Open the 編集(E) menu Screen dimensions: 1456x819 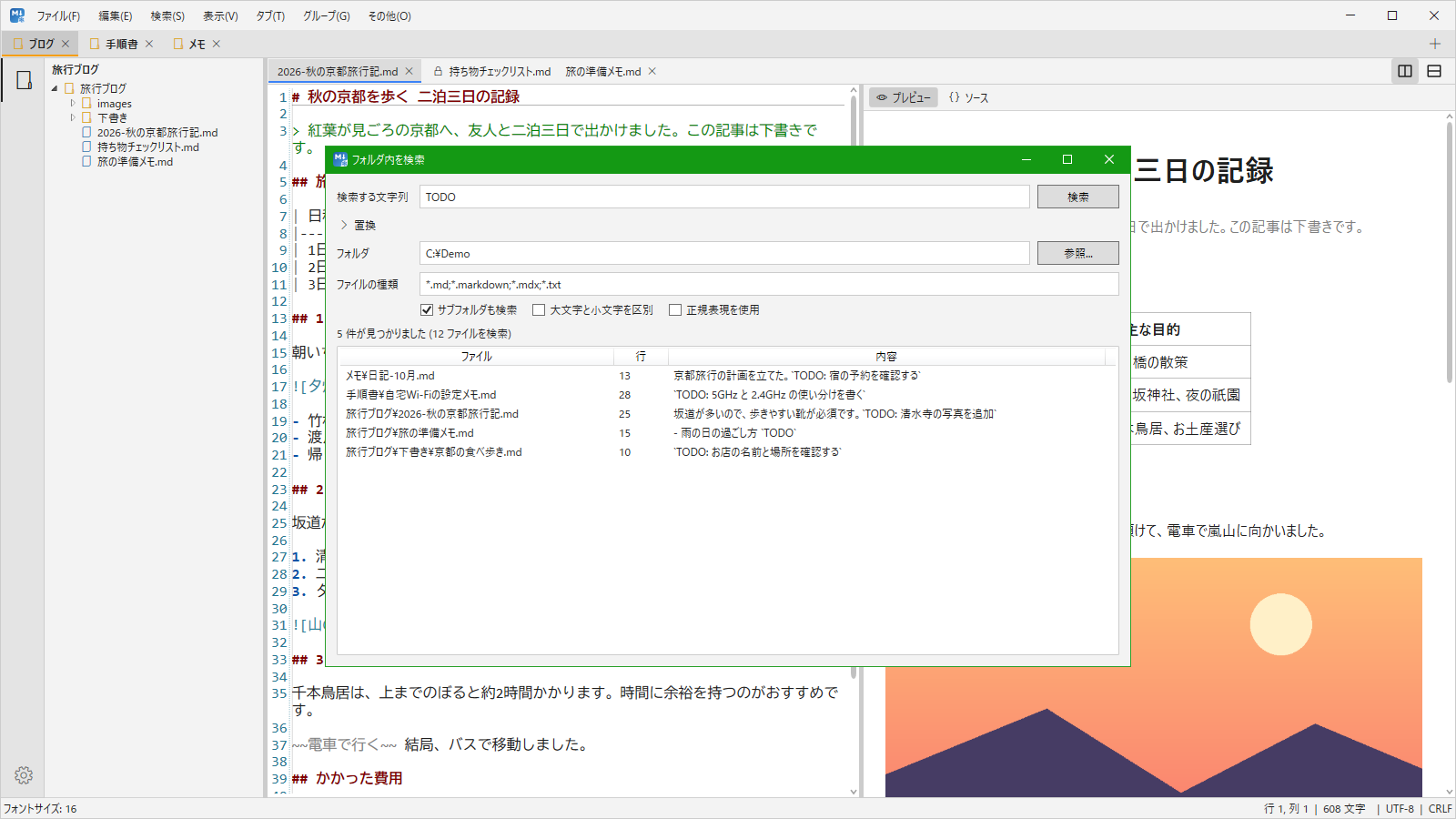coord(116,16)
